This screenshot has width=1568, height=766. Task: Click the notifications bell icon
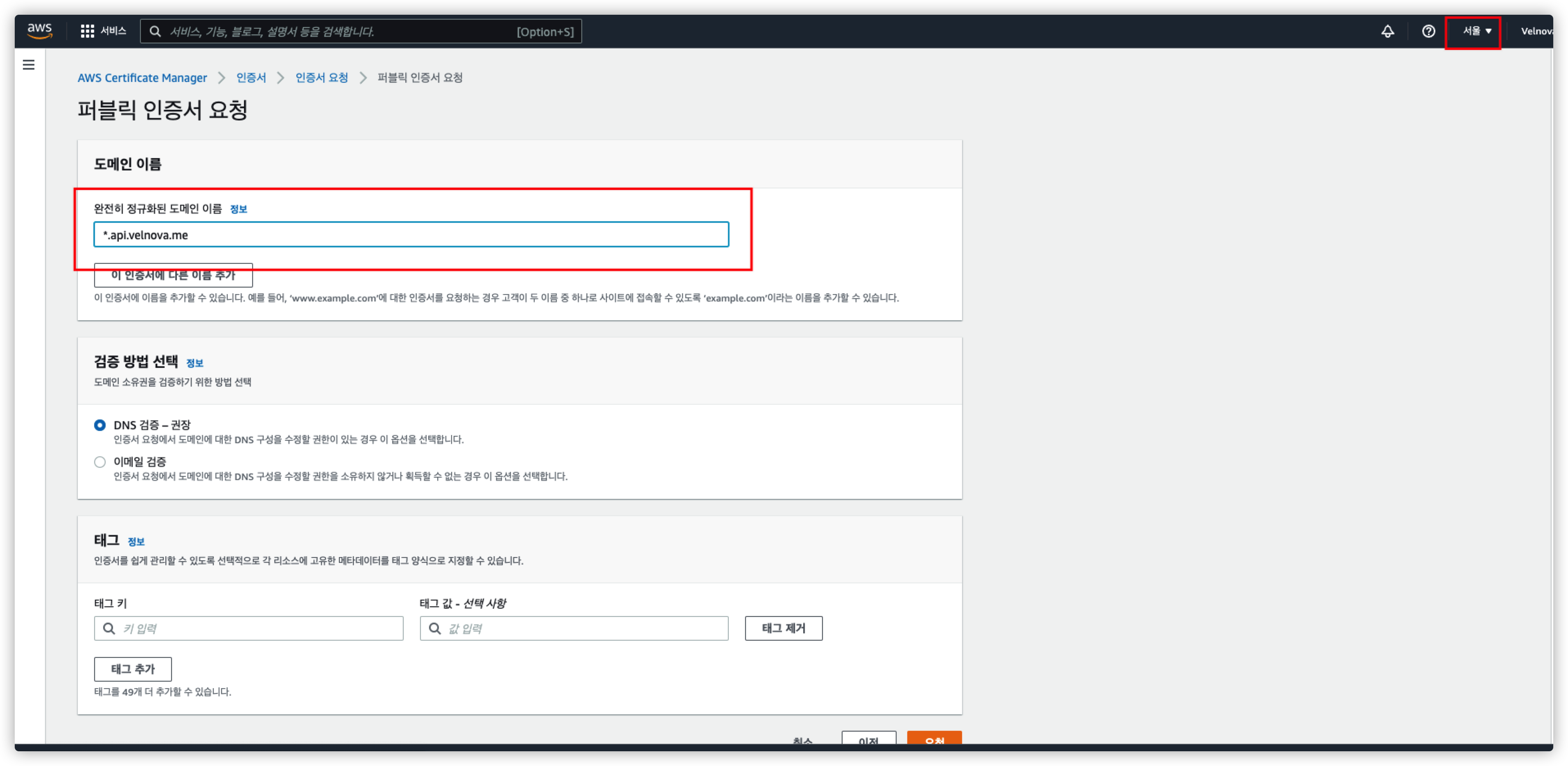tap(1387, 31)
